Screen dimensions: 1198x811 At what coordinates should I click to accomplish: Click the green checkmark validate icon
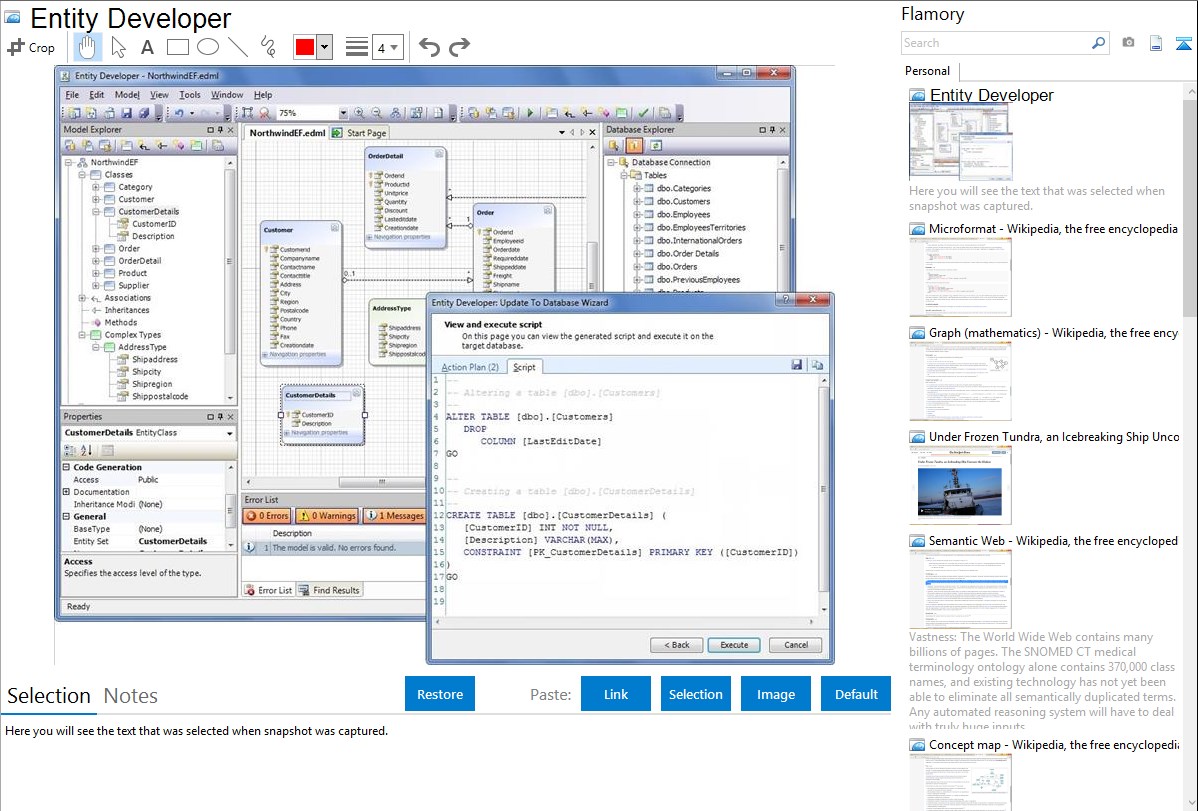coord(643,113)
